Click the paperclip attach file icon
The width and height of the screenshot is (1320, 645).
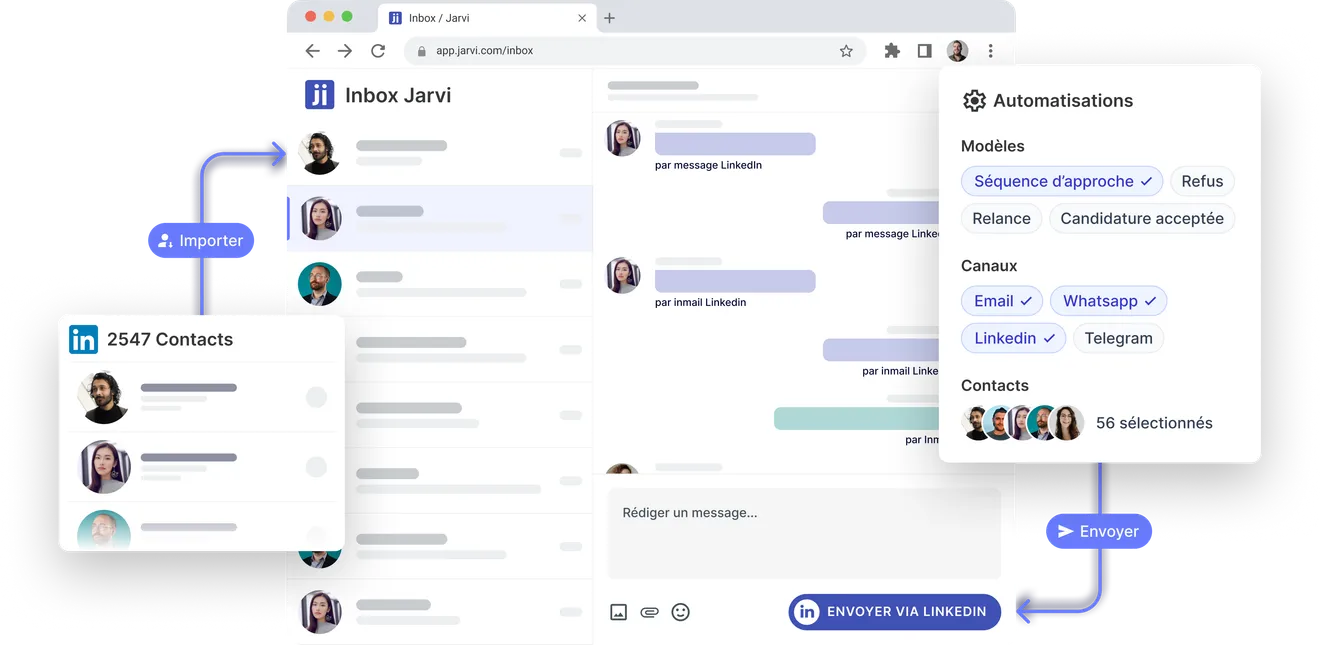tap(649, 612)
